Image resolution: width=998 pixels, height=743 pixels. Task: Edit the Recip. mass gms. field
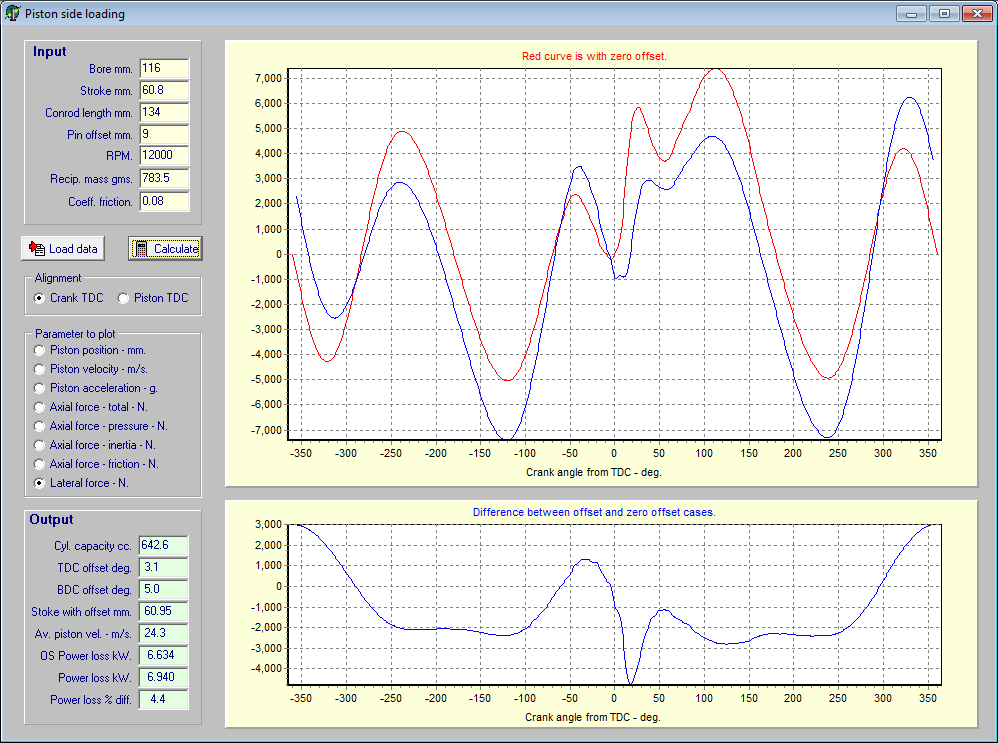click(x=164, y=178)
